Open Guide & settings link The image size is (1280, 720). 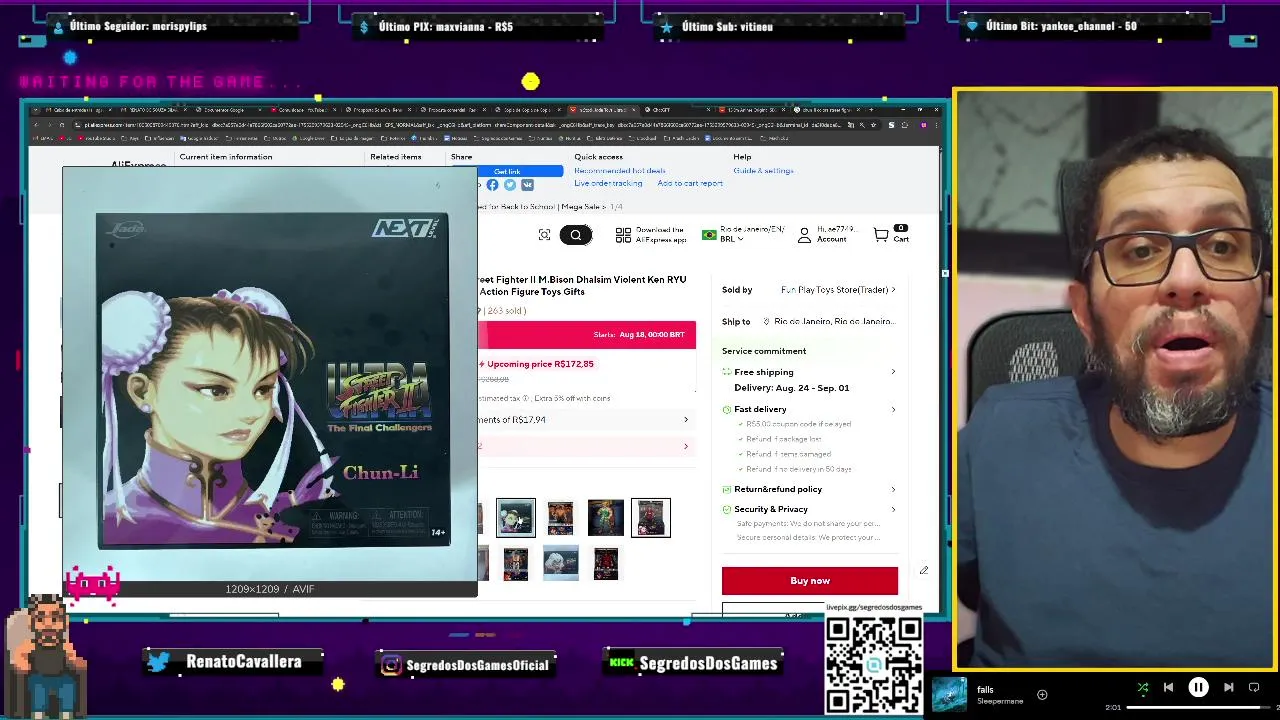763,171
